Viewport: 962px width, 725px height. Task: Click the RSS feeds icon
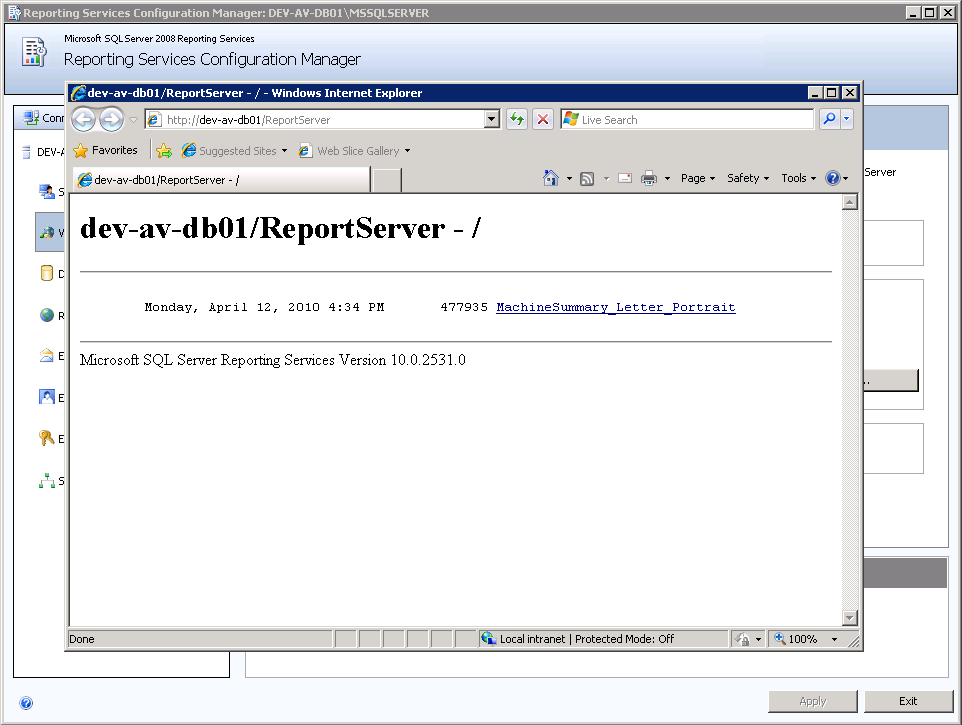(x=587, y=177)
